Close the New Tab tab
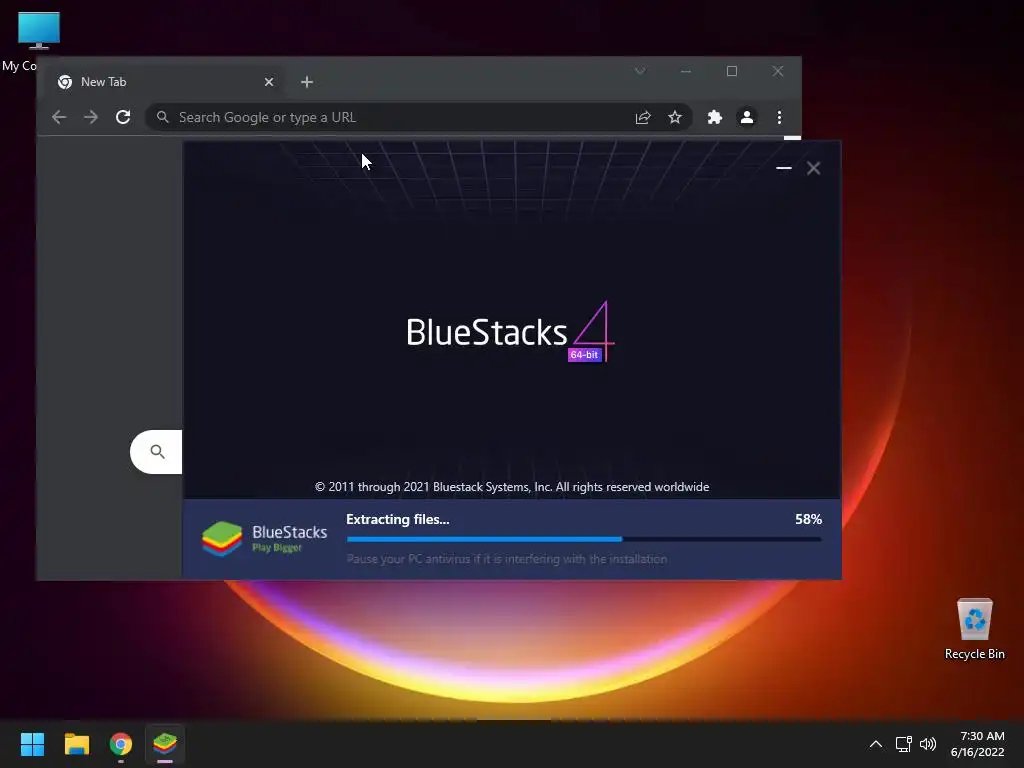This screenshot has width=1024, height=768. coord(269,82)
